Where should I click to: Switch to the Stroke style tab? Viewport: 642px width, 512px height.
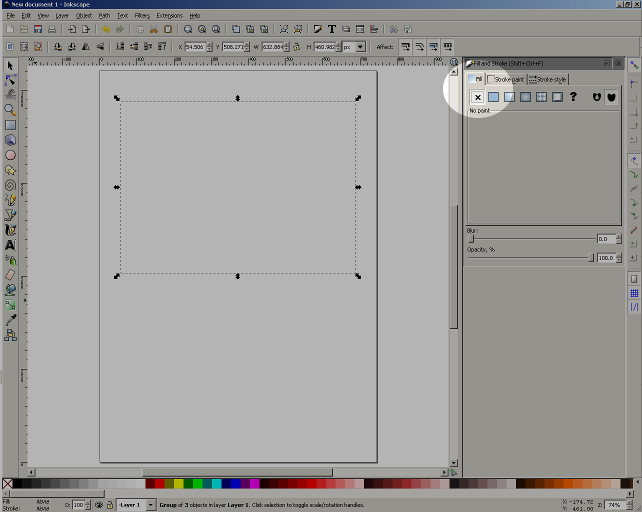pos(548,79)
